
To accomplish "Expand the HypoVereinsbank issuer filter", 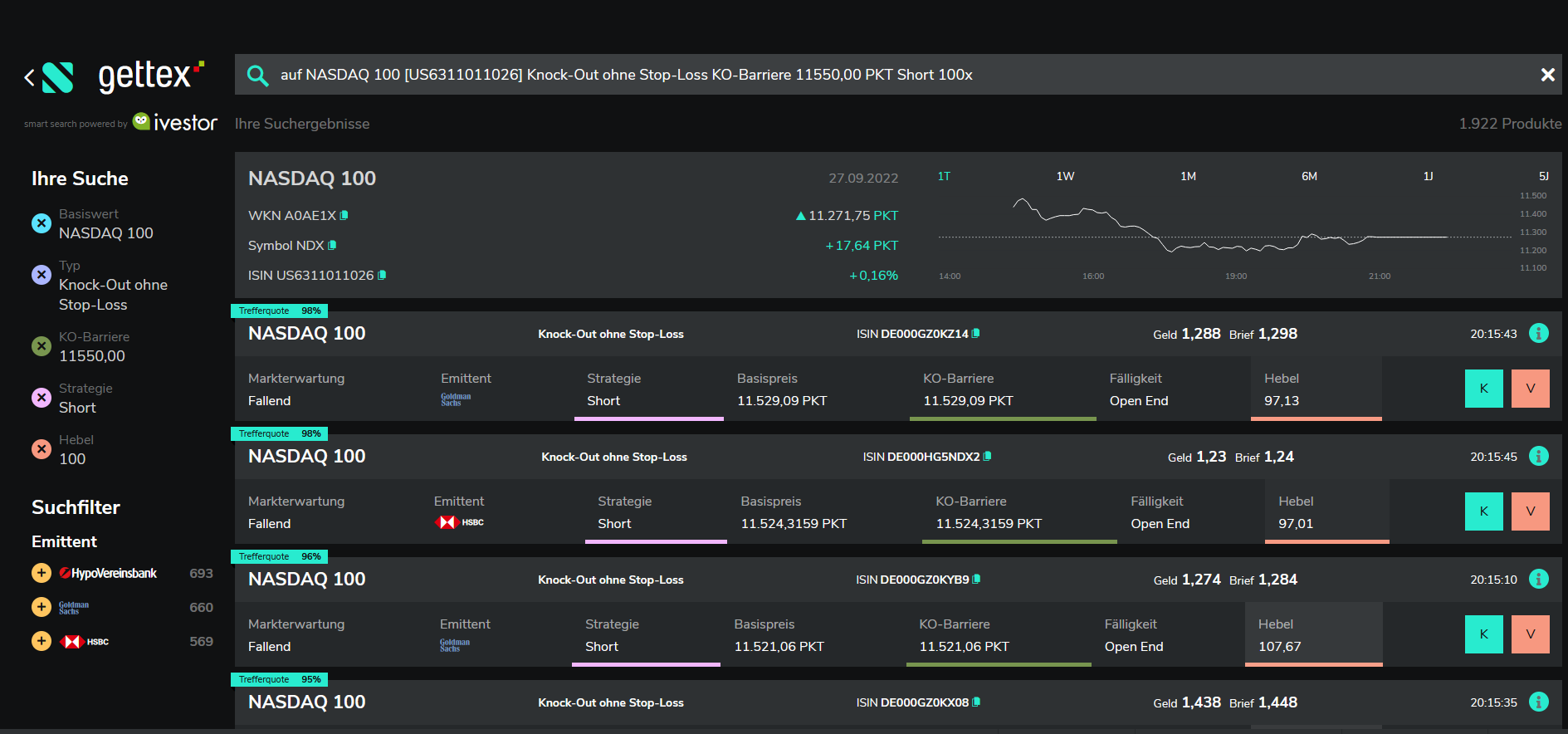I will (42, 573).
